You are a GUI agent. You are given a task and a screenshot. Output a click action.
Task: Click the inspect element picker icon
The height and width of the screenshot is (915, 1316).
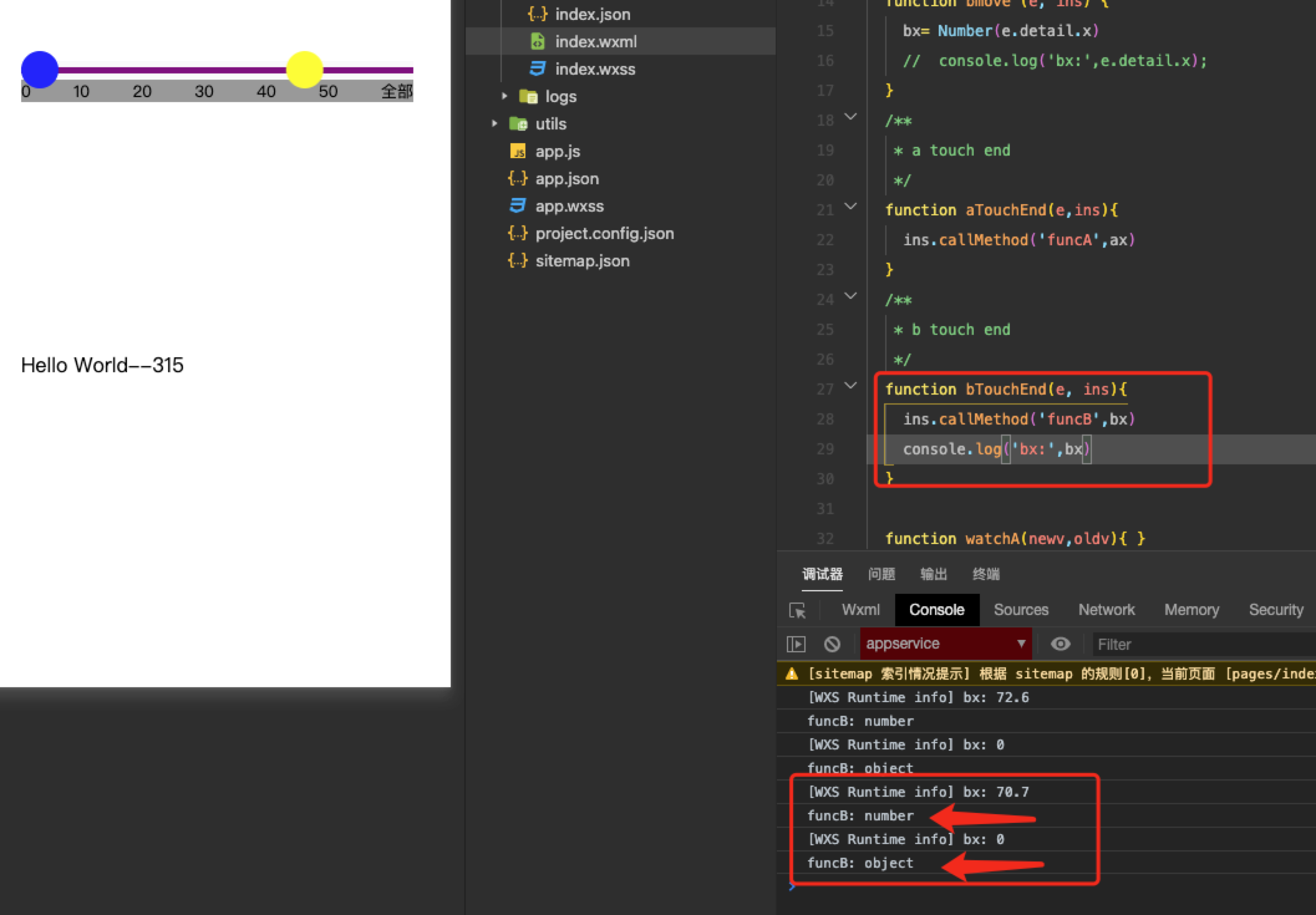(x=797, y=610)
